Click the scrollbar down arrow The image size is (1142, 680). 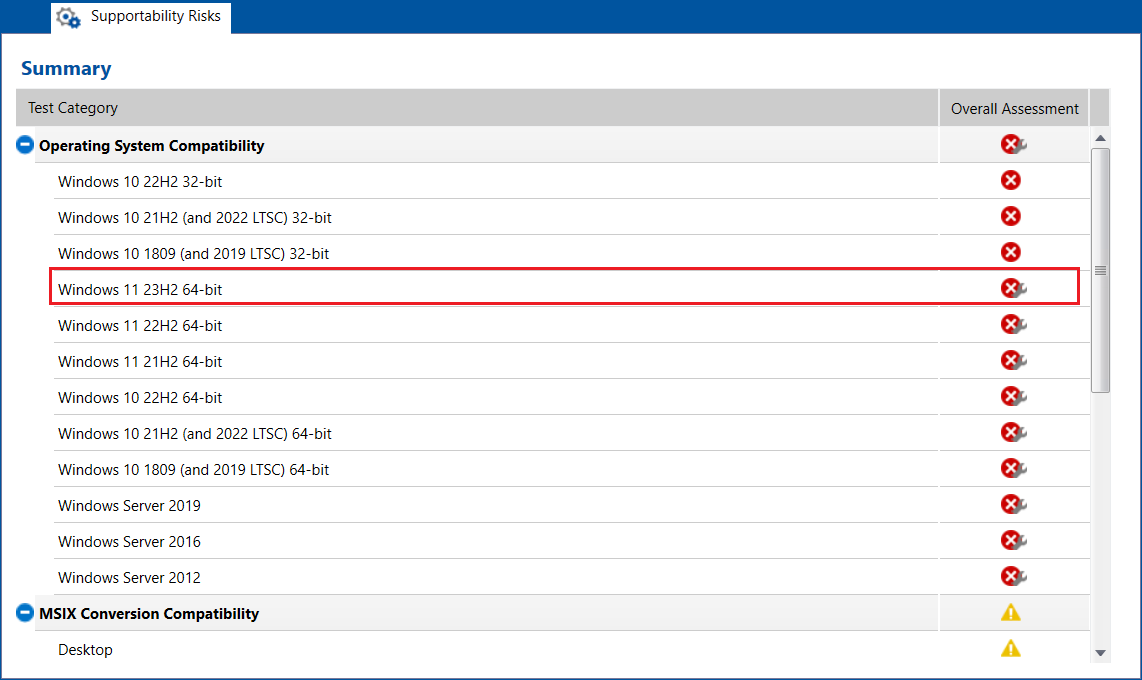1100,653
